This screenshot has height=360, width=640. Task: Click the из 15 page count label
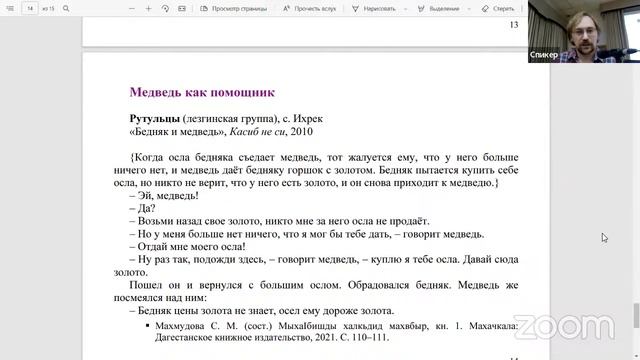click(x=48, y=8)
